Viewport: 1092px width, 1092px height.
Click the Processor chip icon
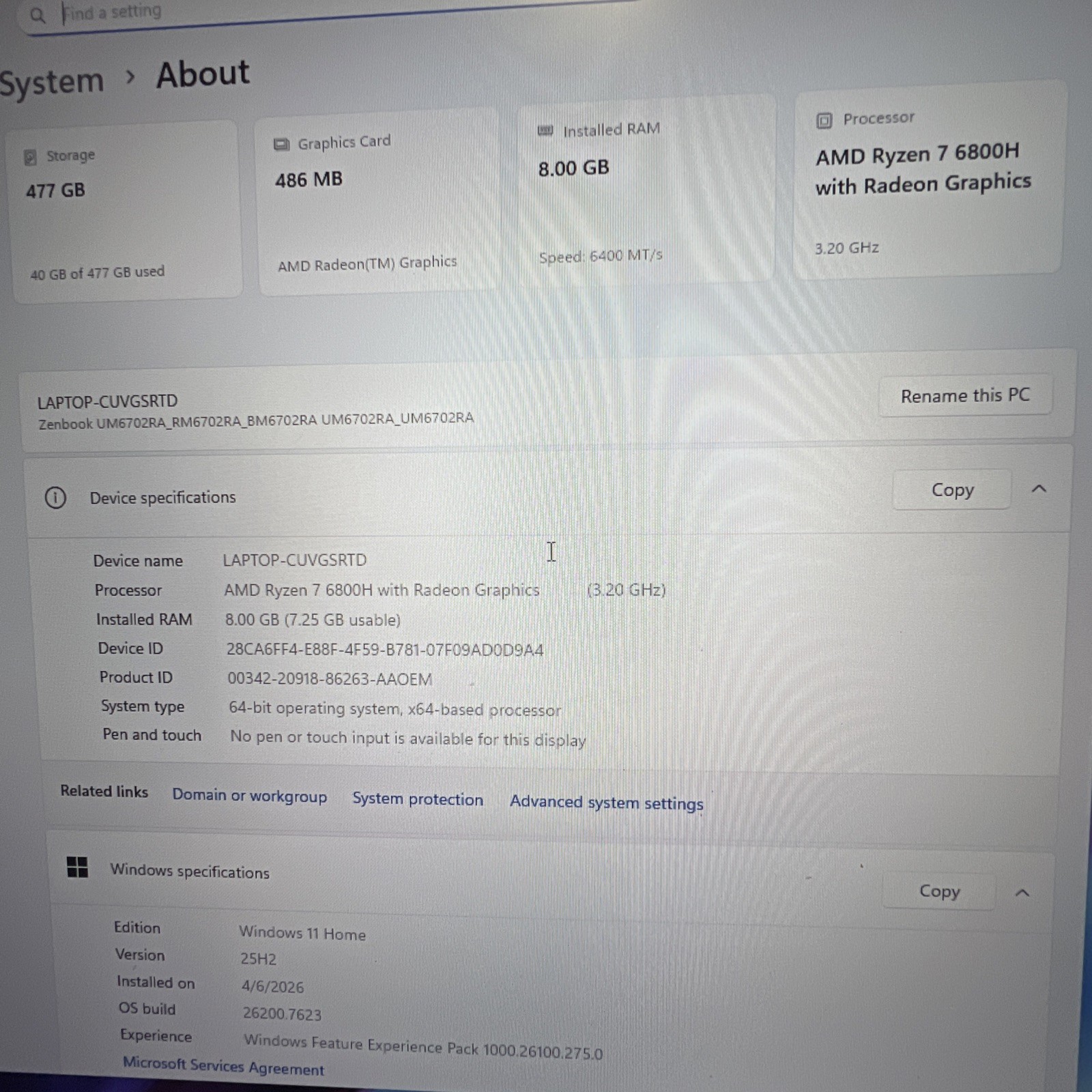point(824,121)
